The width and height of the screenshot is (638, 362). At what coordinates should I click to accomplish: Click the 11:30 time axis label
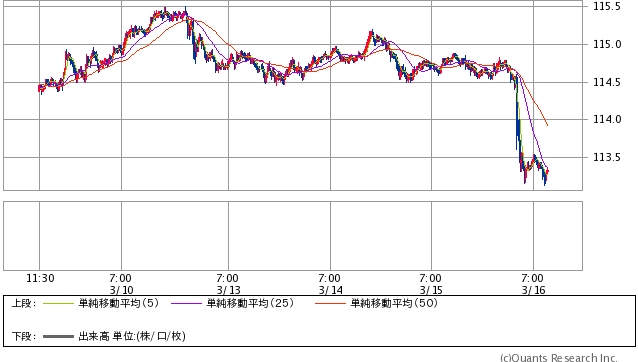tap(40, 279)
